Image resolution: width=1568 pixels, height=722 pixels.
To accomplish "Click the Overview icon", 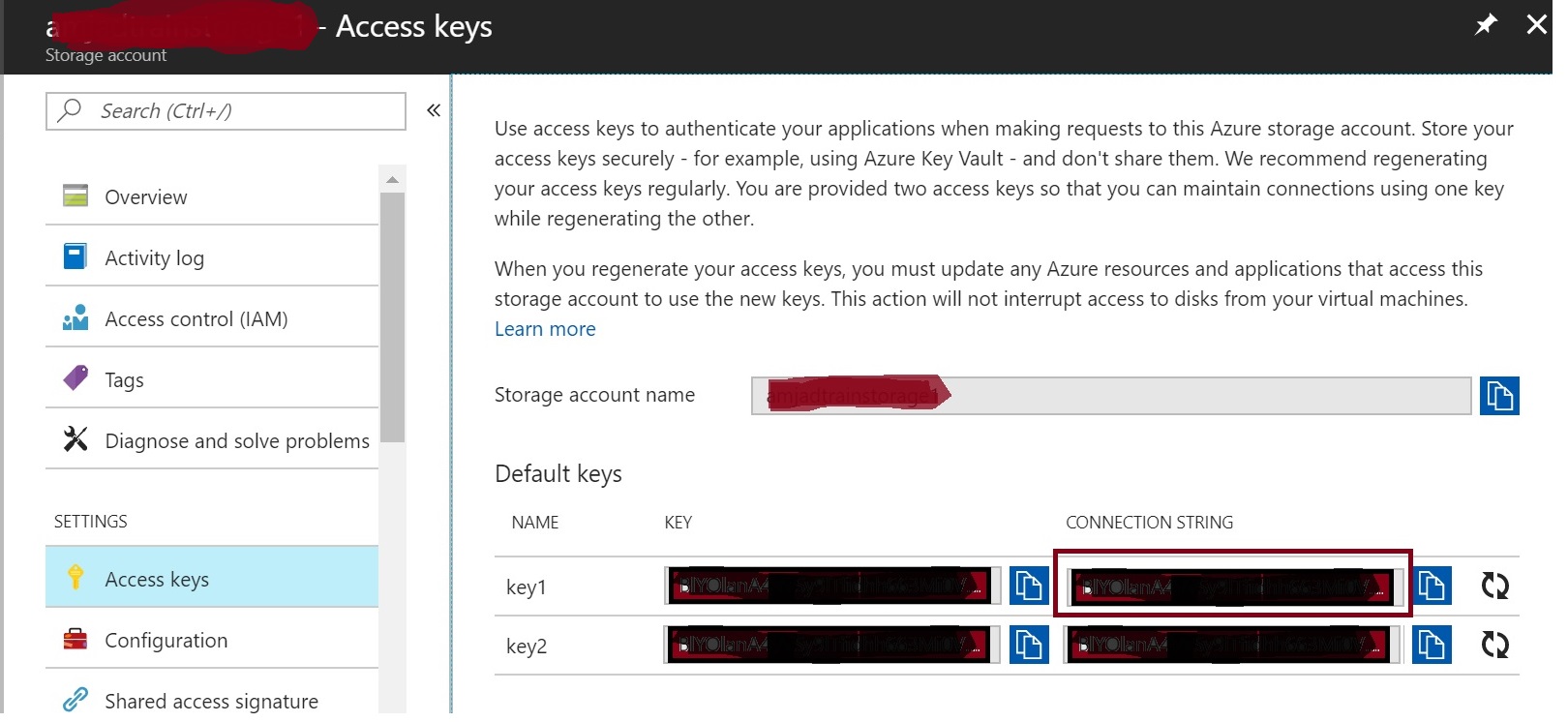I will tap(75, 196).
